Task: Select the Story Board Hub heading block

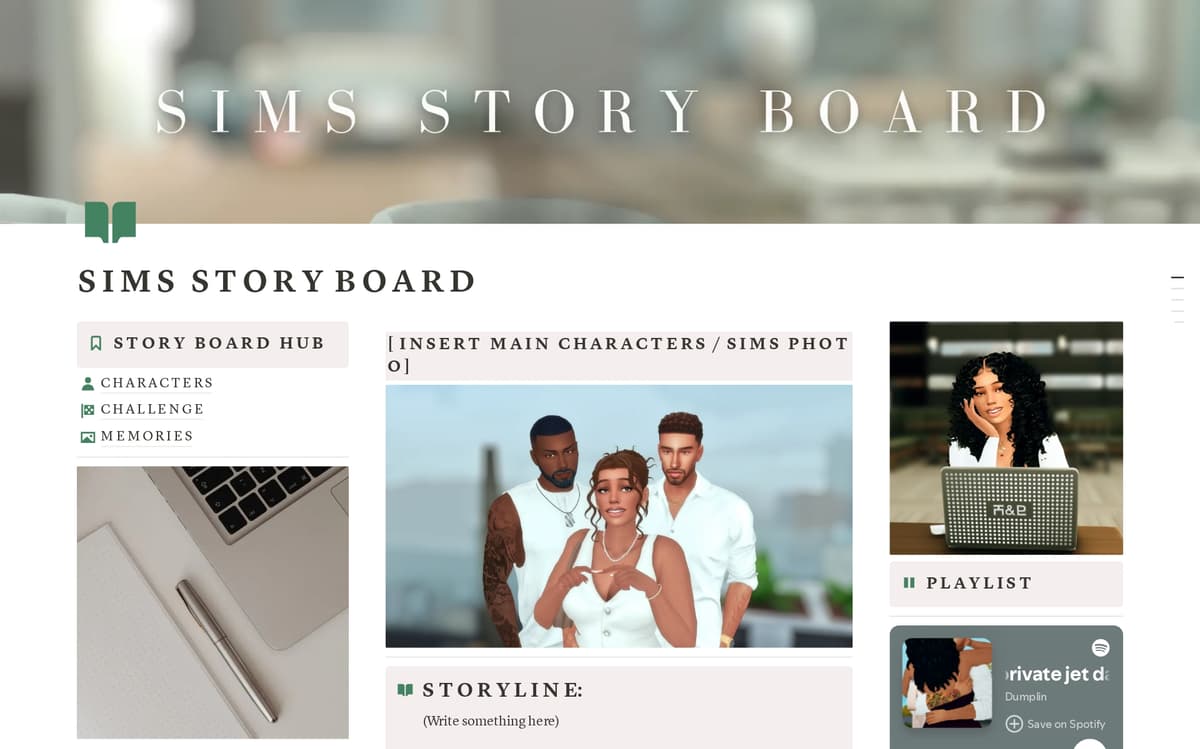Action: 213,344
